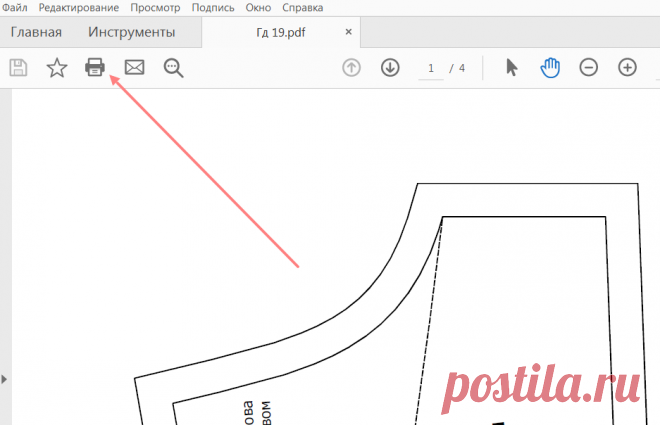This screenshot has height=425, width=660.
Task: Zoom out with the minus button
Action: click(x=588, y=68)
